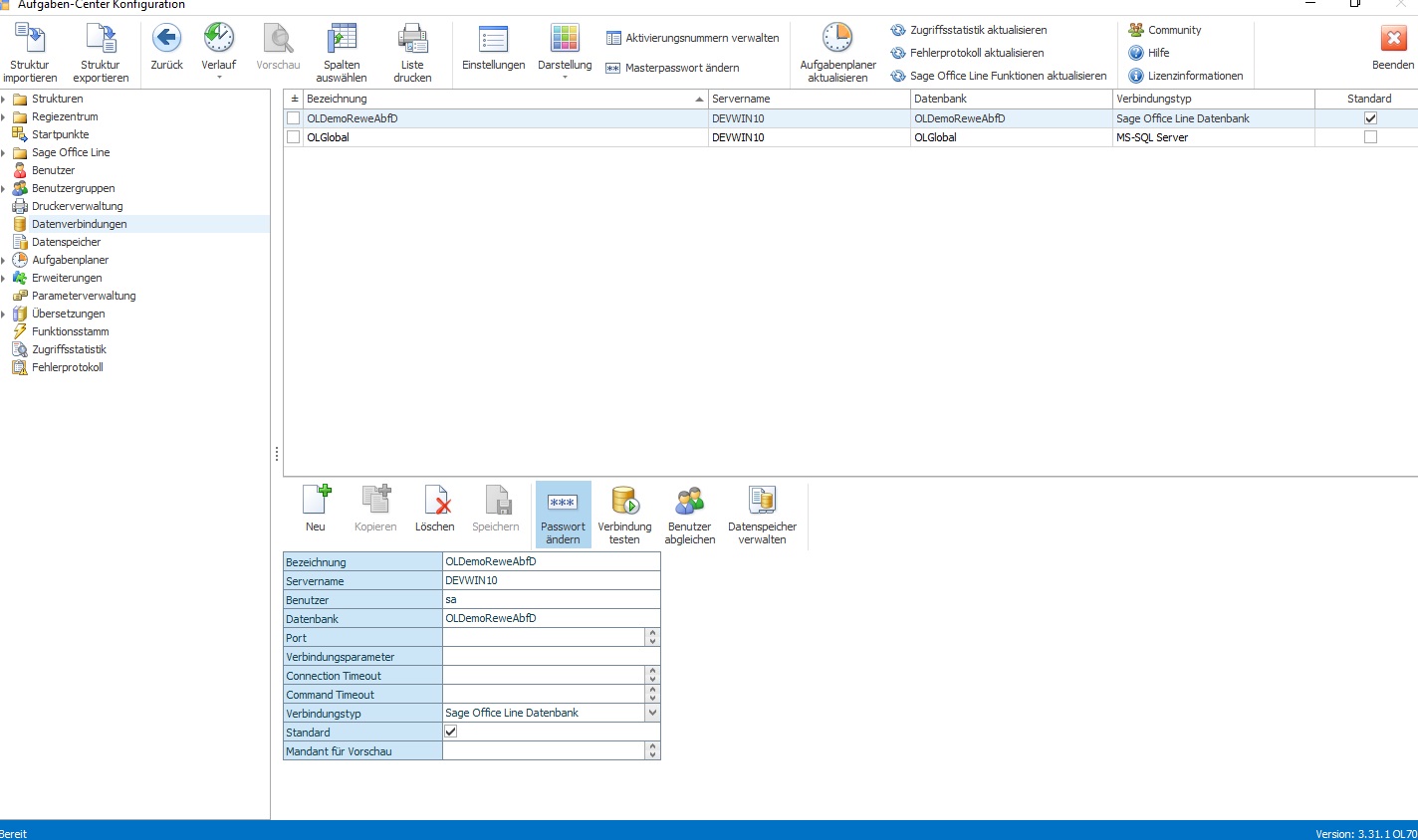Click Struktur exportieren icon

101,39
